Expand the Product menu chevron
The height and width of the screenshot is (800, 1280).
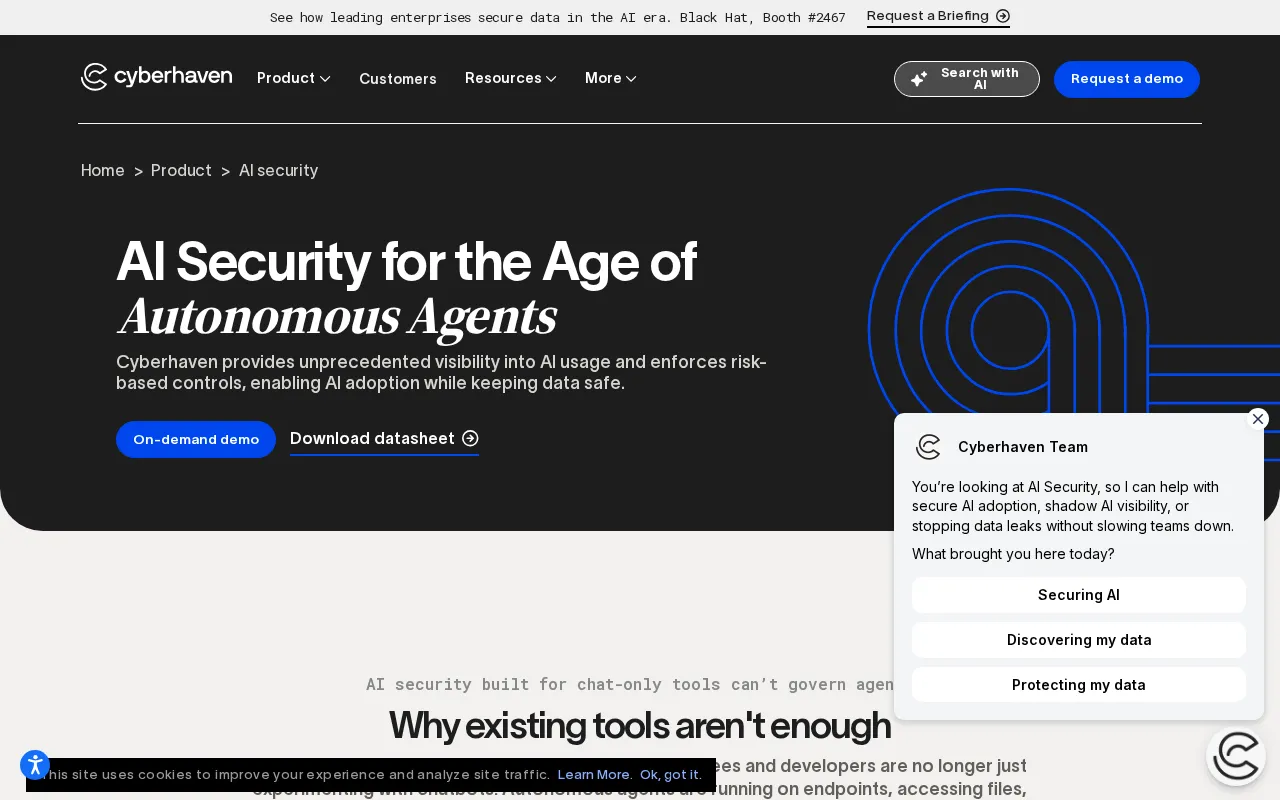coord(325,79)
